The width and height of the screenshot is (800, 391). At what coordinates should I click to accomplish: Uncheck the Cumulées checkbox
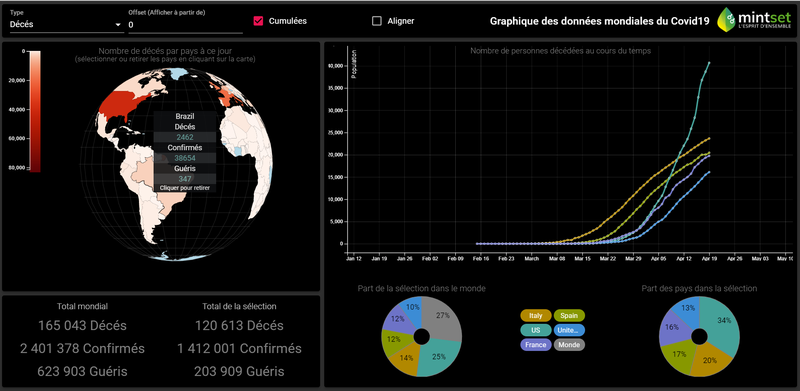point(258,21)
